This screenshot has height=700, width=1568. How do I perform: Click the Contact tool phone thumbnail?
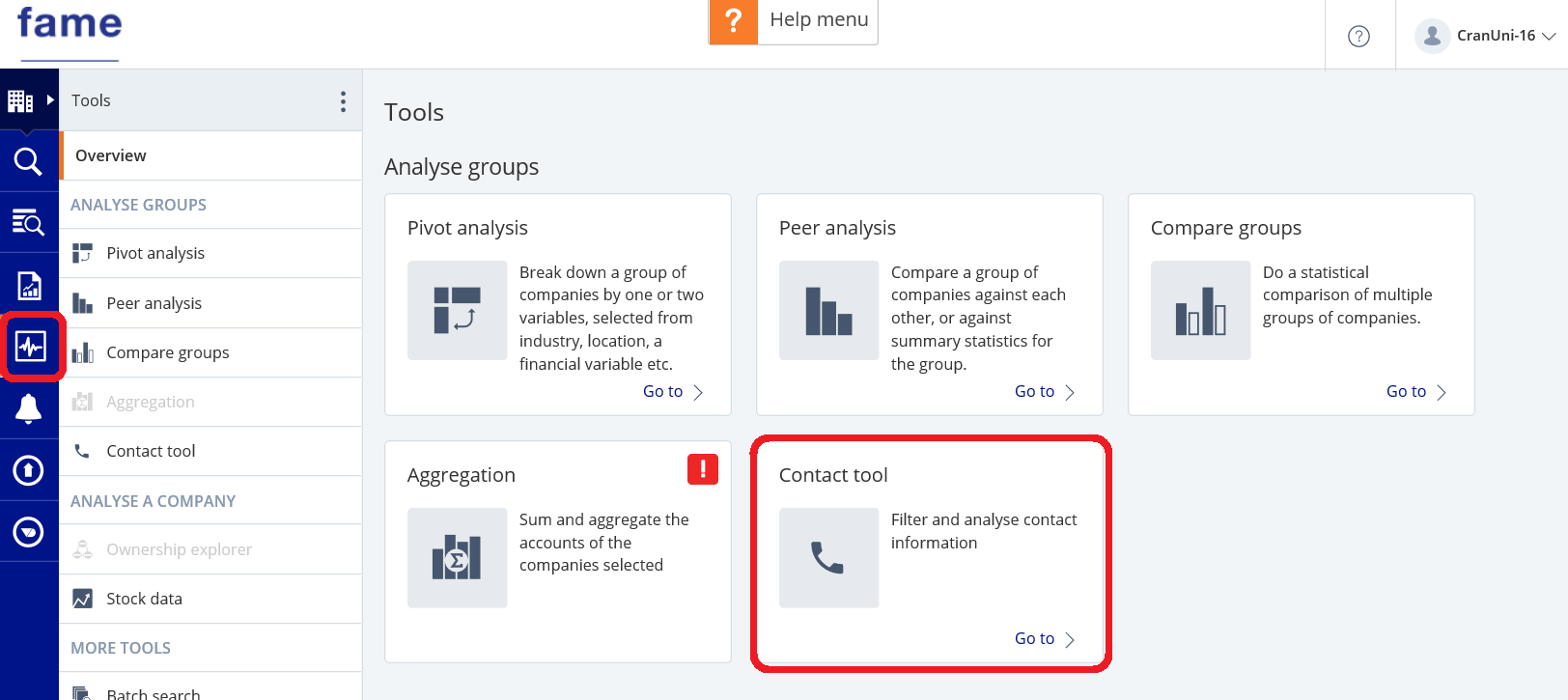(x=828, y=557)
